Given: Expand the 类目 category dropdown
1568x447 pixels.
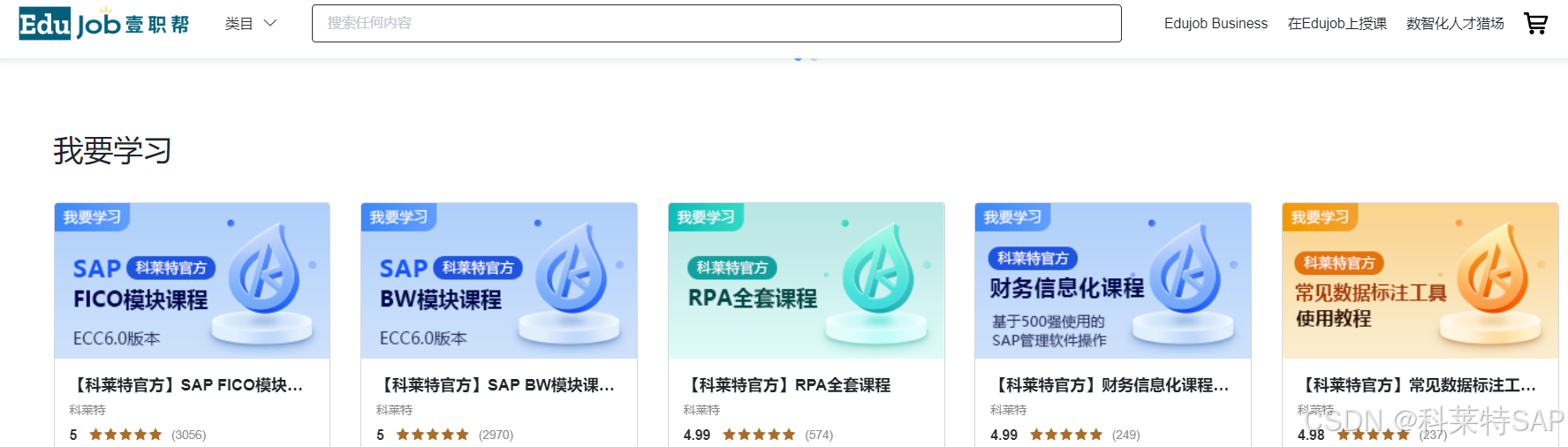Looking at the screenshot, I should (x=251, y=24).
